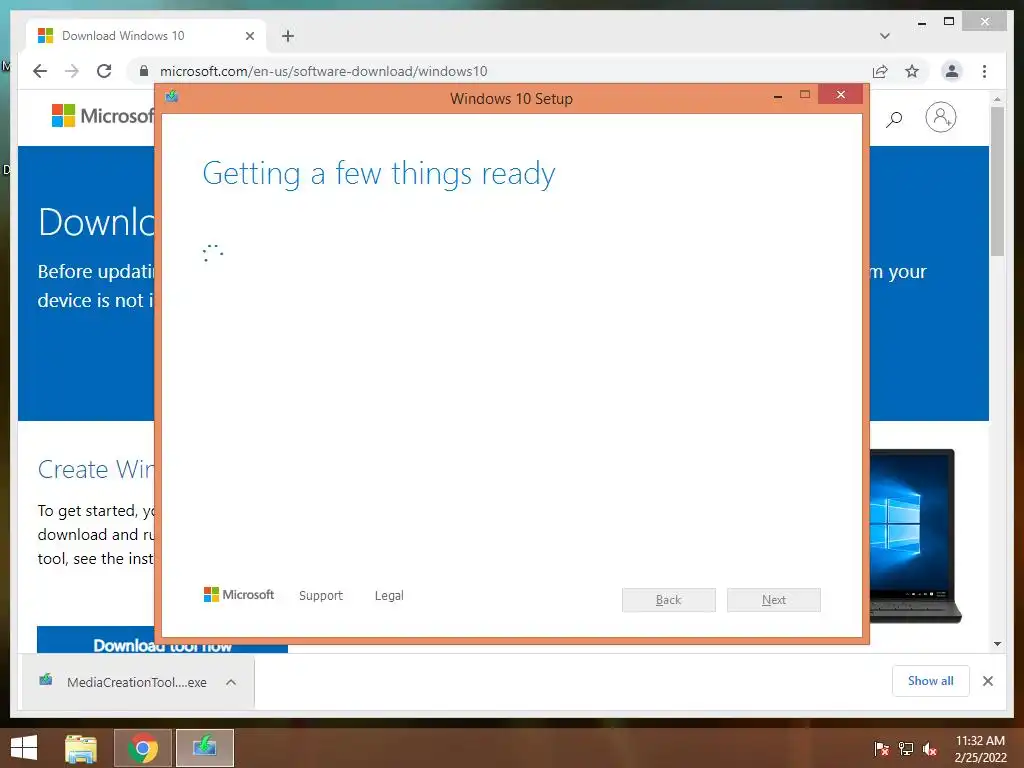
Task: Click Show all downloads button
Action: (x=931, y=681)
